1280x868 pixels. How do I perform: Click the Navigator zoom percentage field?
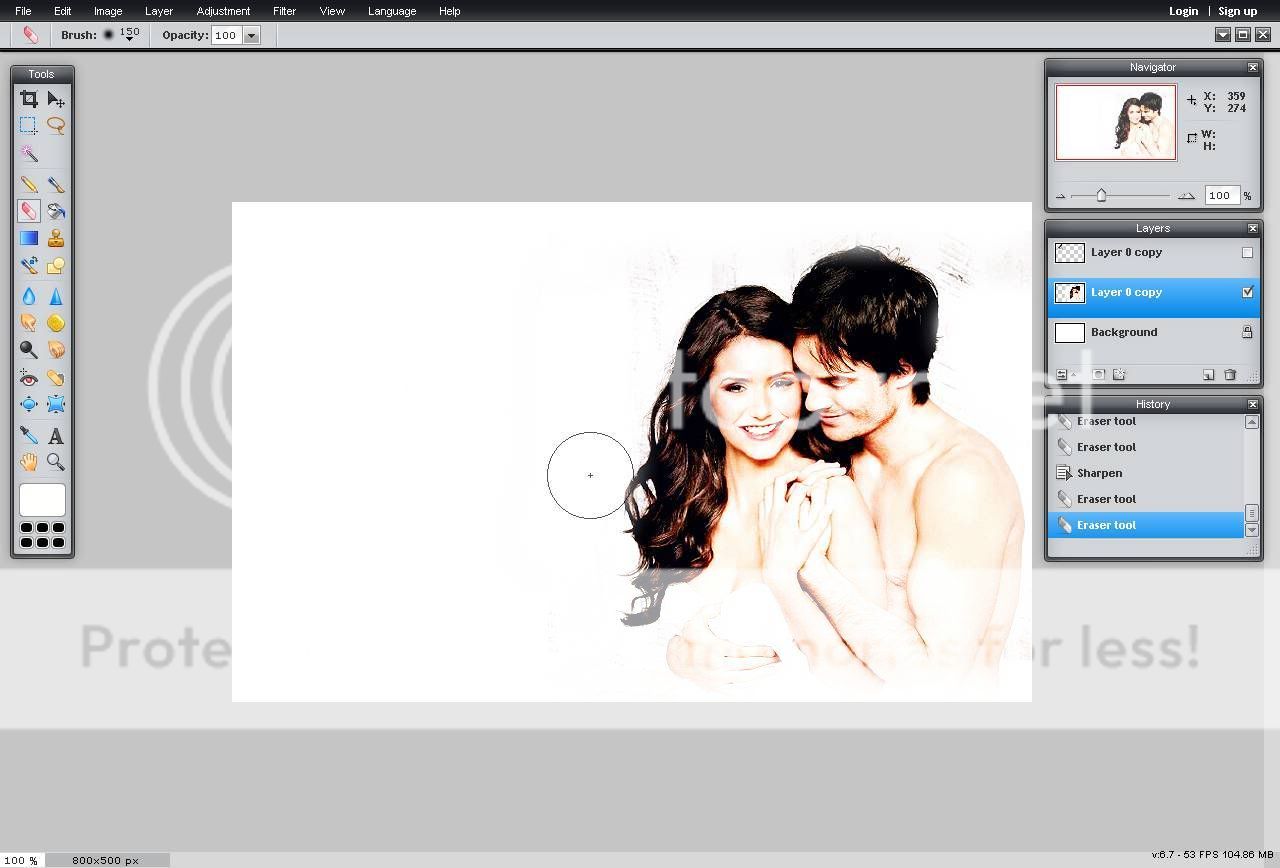[x=1221, y=195]
